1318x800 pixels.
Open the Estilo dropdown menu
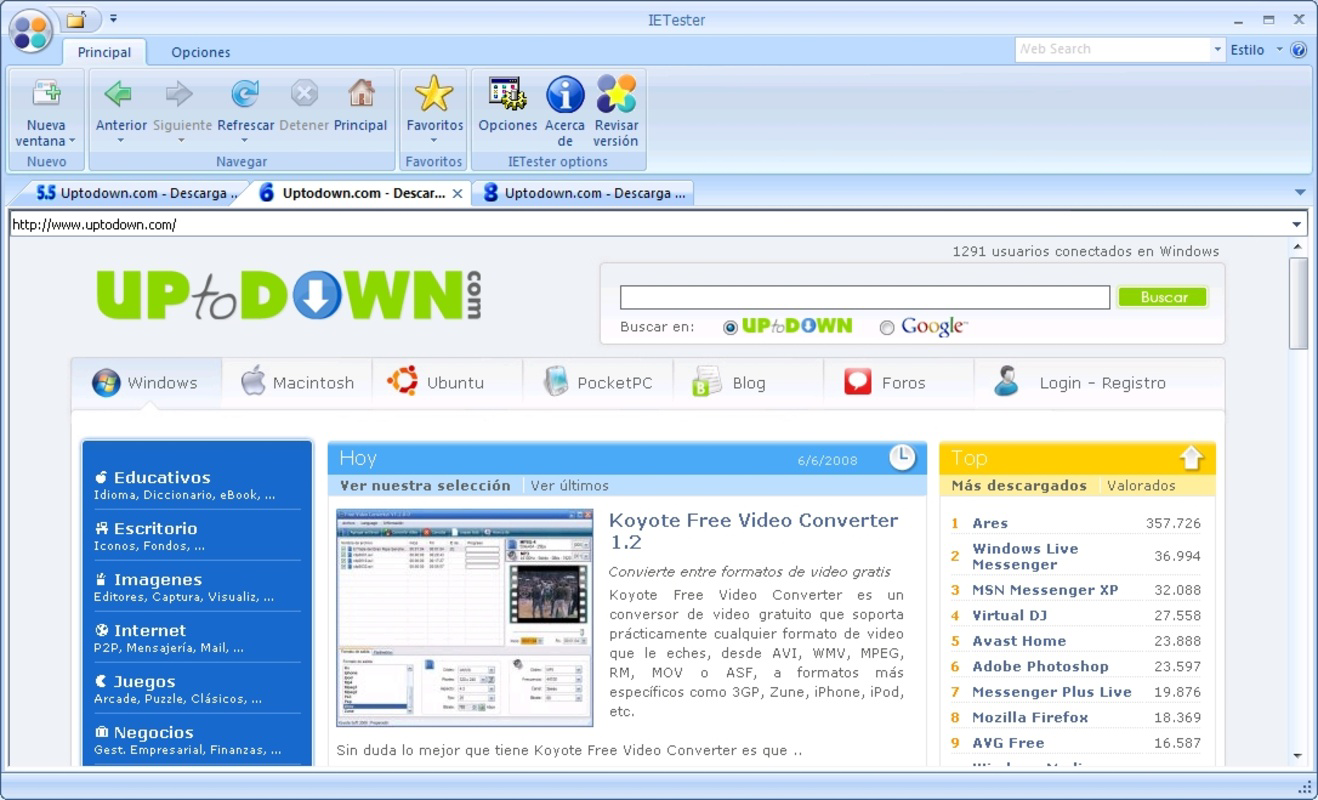pos(1256,49)
